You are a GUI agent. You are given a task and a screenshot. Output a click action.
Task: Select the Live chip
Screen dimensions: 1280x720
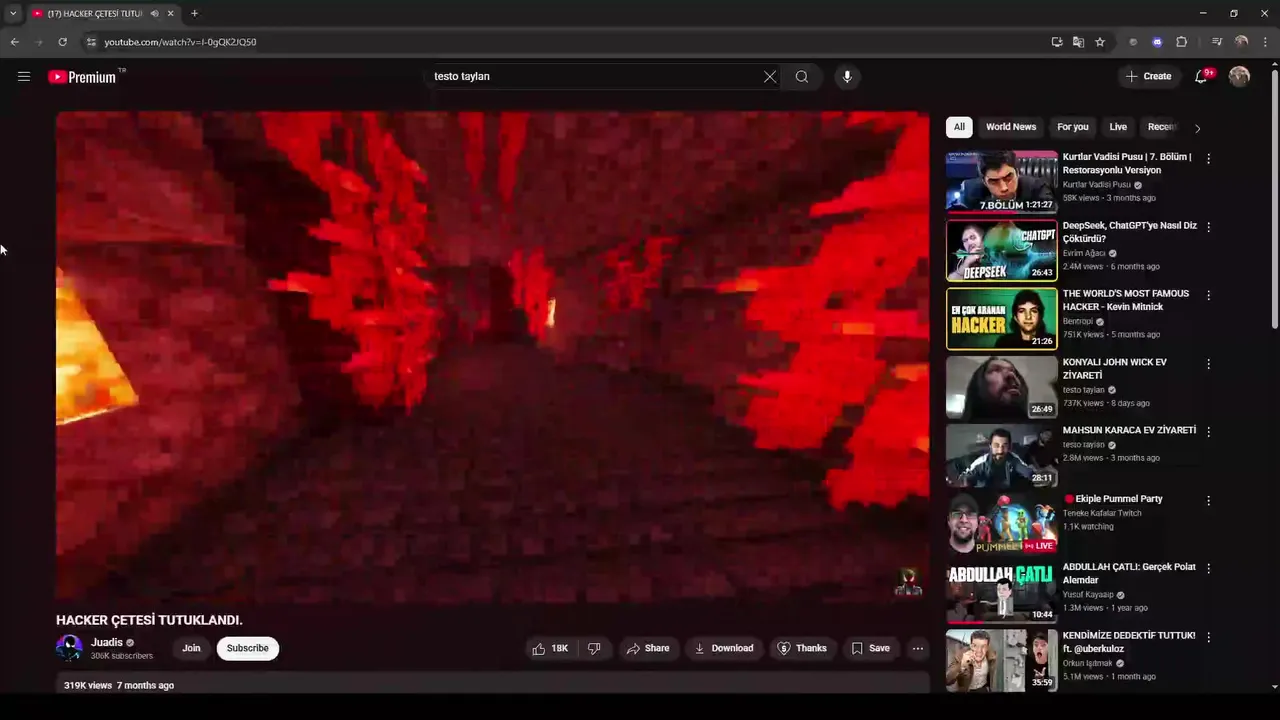1118,127
